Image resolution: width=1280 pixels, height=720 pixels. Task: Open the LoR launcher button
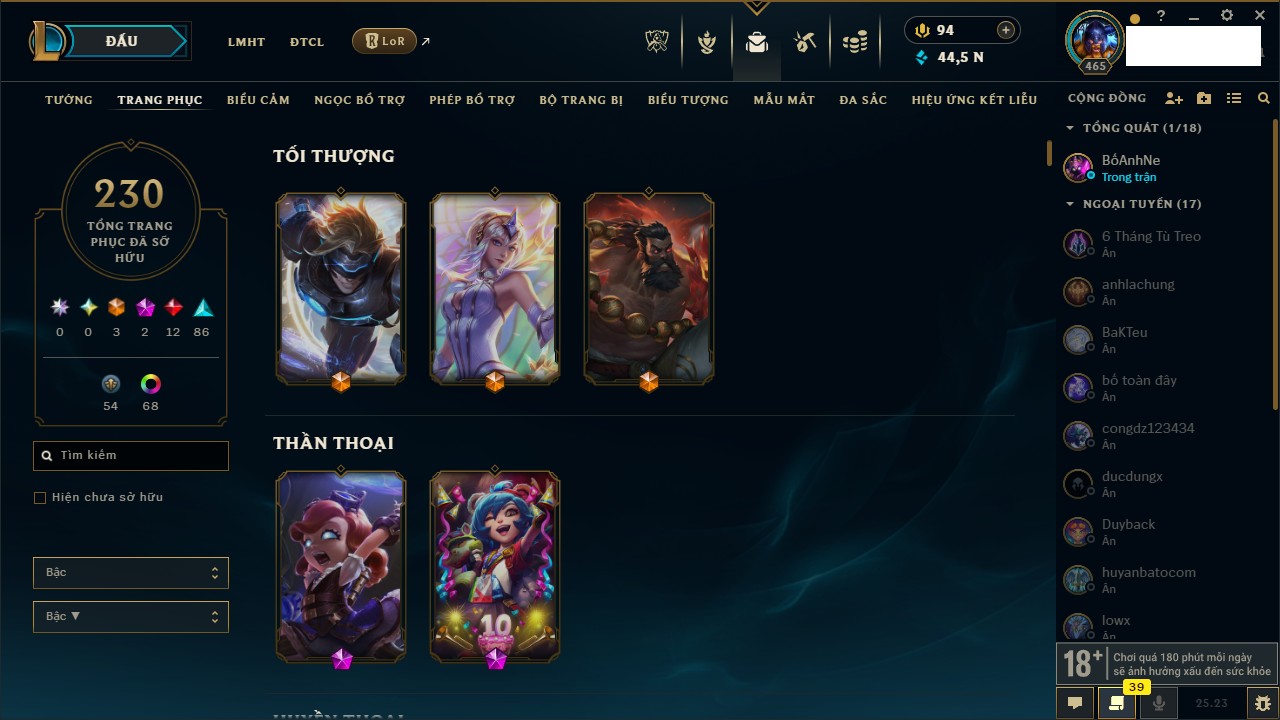pyautogui.click(x=384, y=41)
